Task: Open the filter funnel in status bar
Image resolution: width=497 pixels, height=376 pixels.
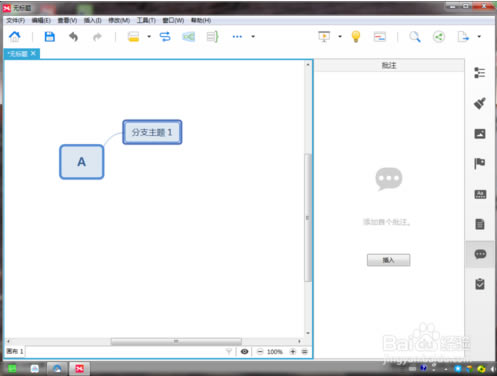Action: click(x=229, y=351)
